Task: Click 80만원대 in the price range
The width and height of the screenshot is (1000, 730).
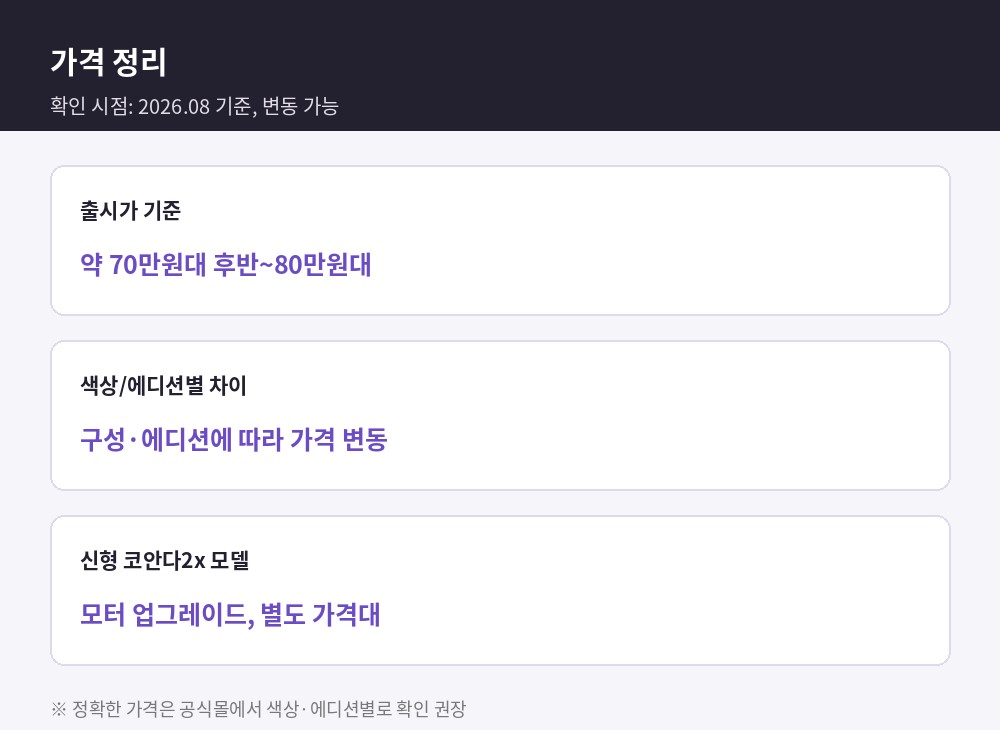Action: click(323, 265)
